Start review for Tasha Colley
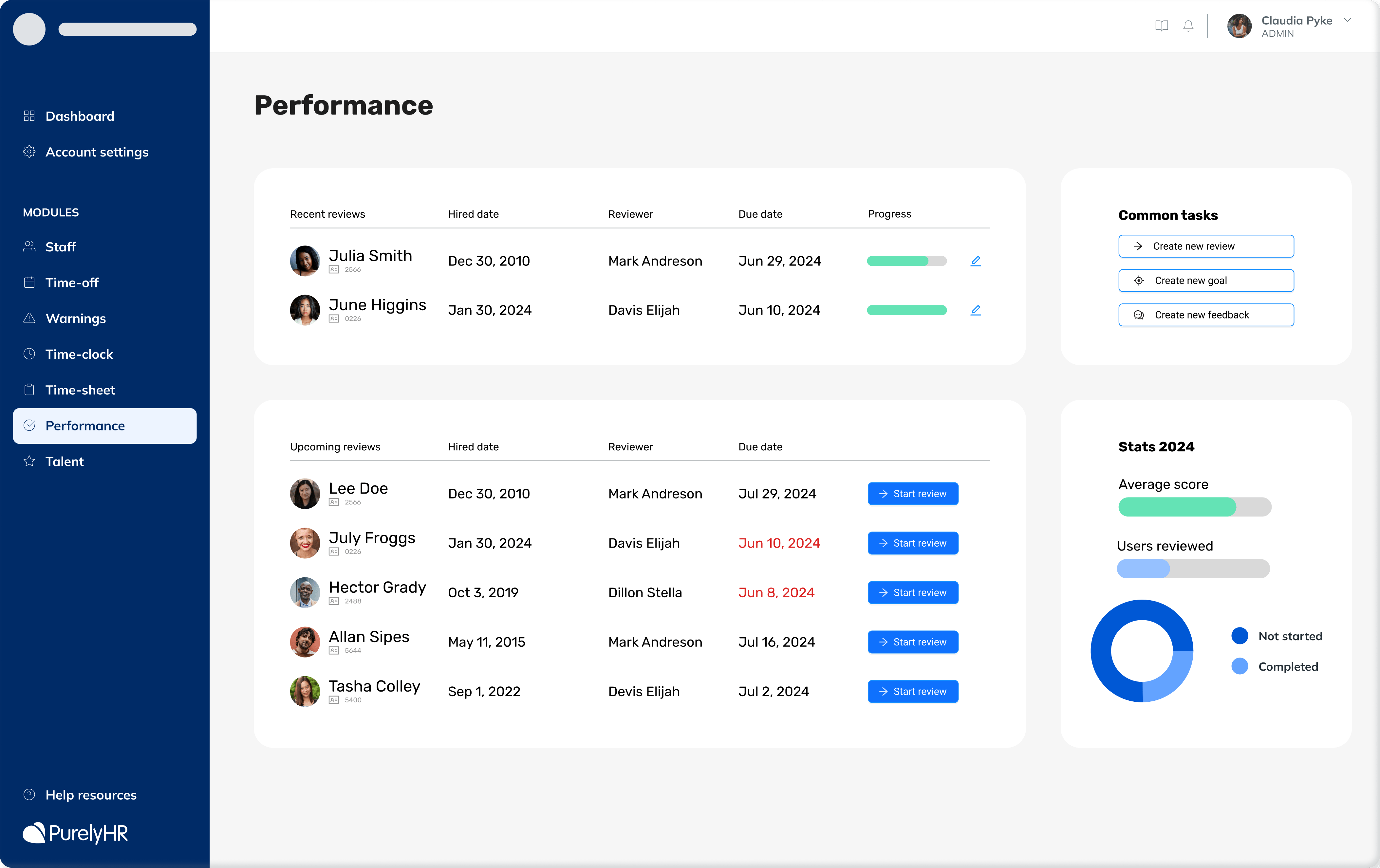This screenshot has height=868, width=1380. (x=913, y=691)
